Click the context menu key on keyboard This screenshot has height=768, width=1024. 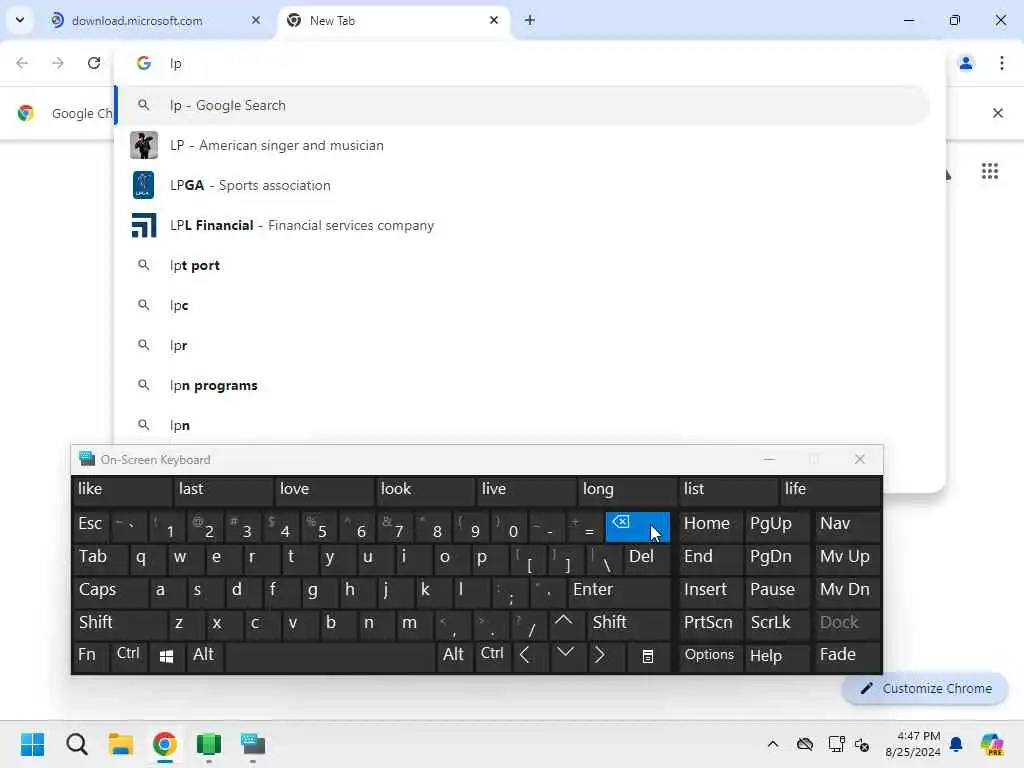click(x=647, y=656)
